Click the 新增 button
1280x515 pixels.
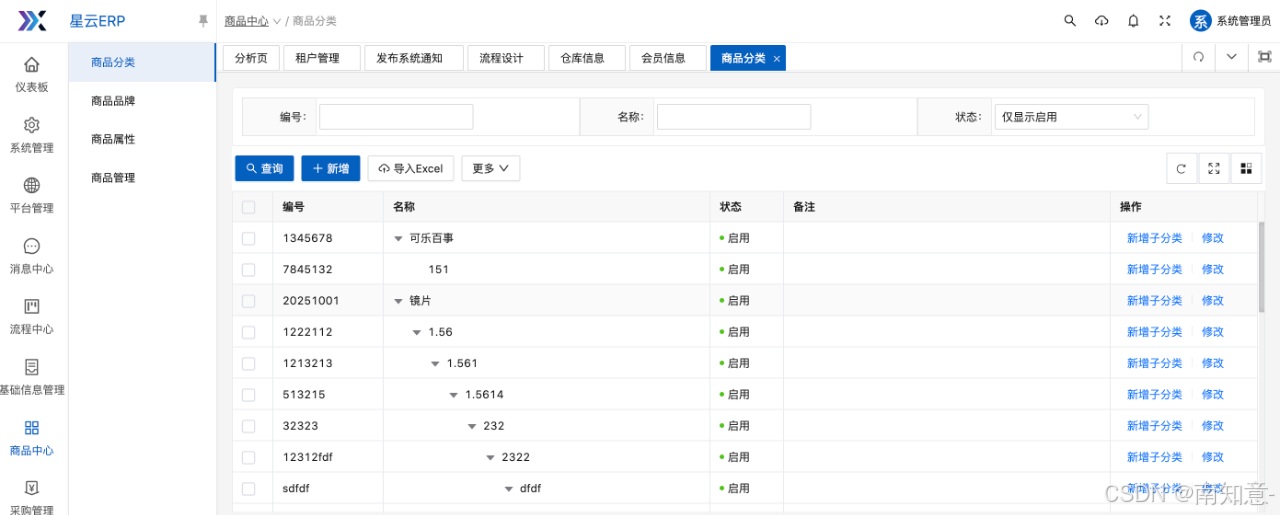pos(331,169)
